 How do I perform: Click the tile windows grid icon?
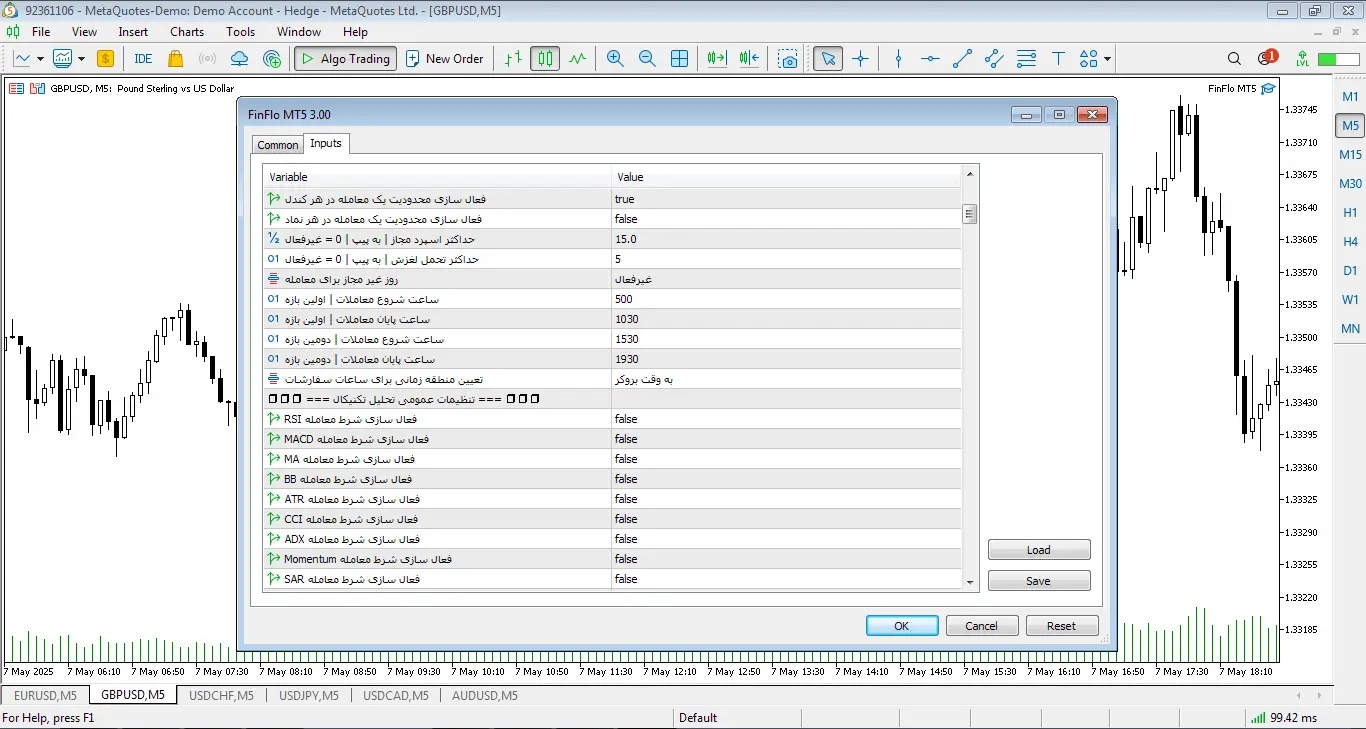point(679,59)
